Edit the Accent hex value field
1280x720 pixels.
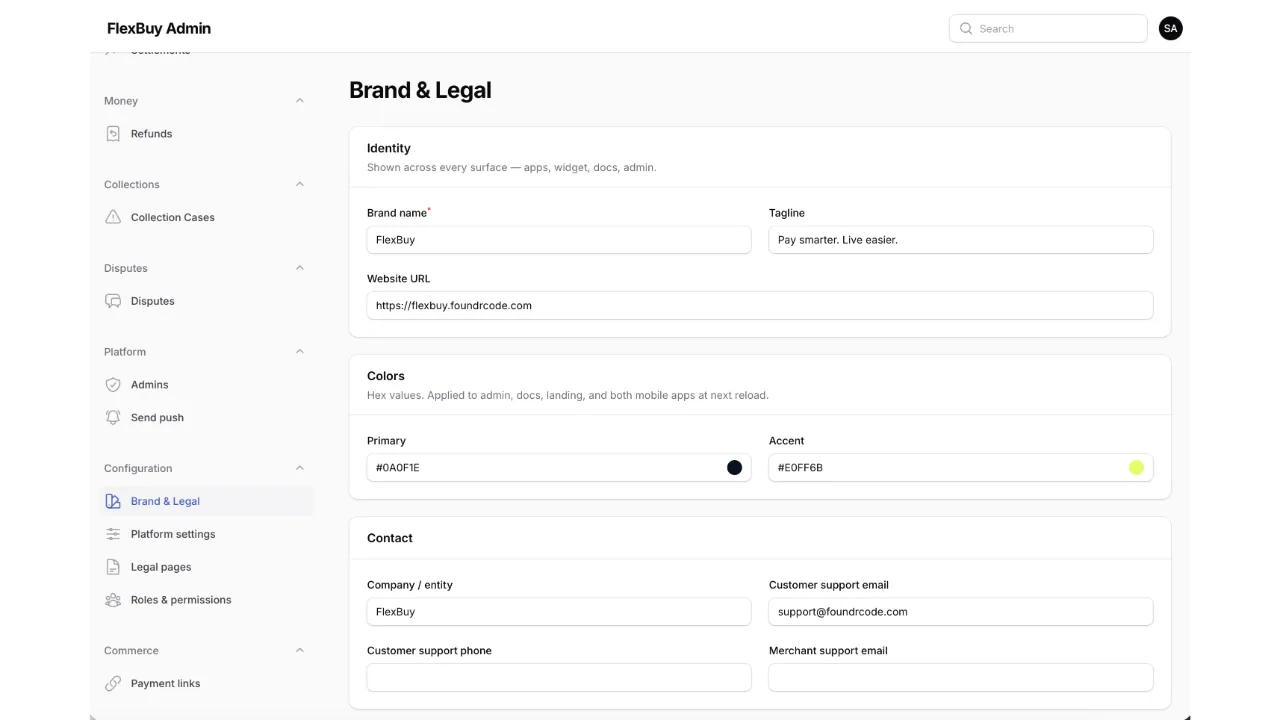pyautogui.click(x=961, y=468)
